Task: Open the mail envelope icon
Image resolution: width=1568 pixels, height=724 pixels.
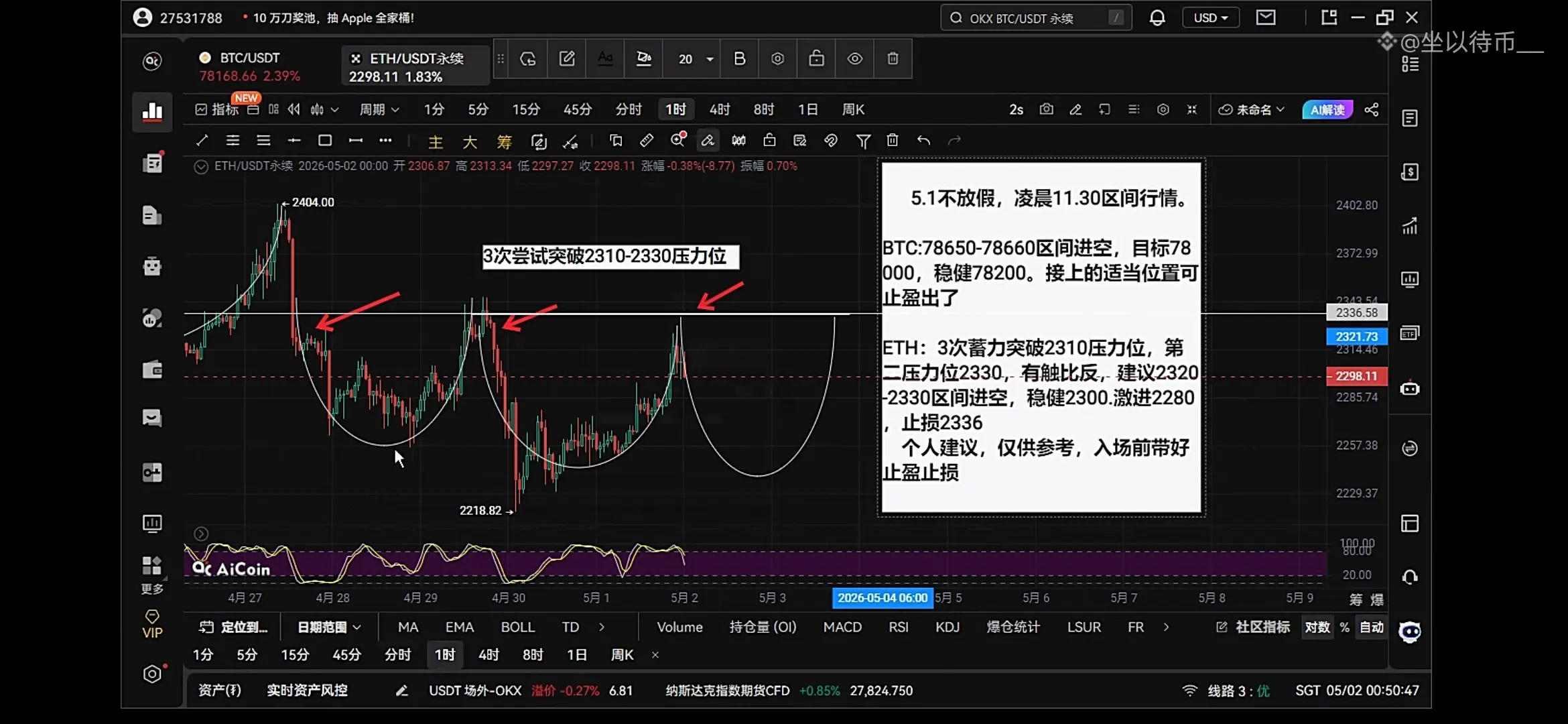Action: coord(1266,17)
